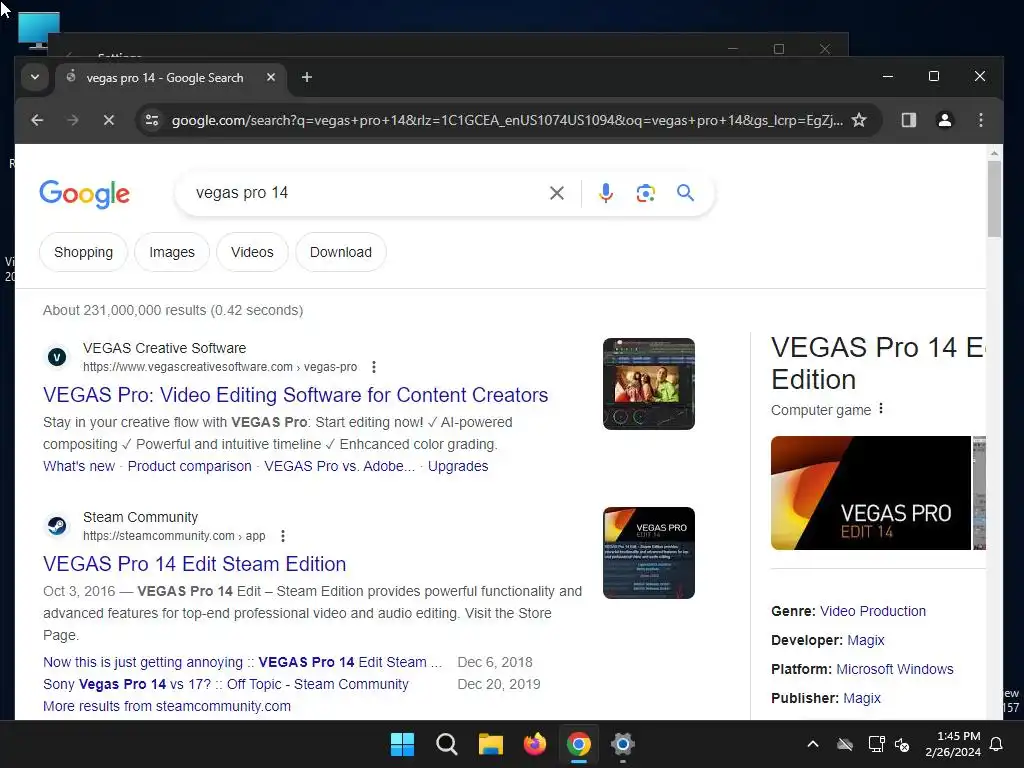Click the VEGAS Creative Software site favicon
The width and height of the screenshot is (1024, 768).
[x=57, y=357]
